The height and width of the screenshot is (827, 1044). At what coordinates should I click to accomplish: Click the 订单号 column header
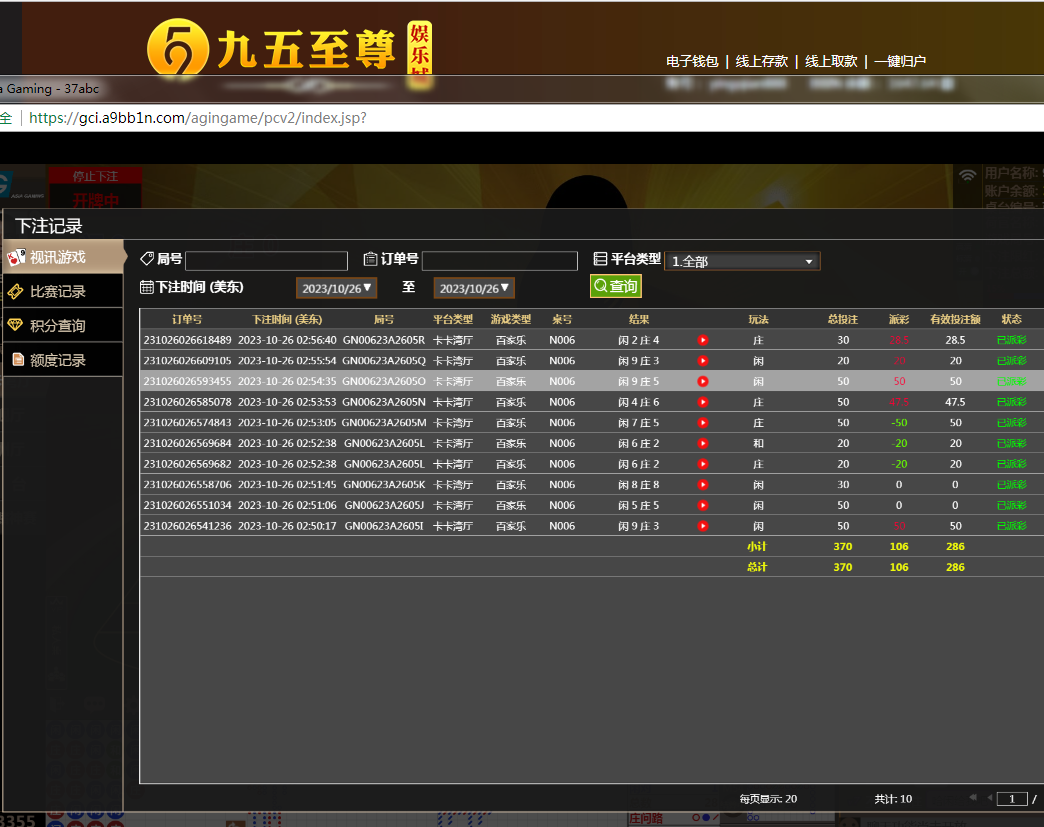187,320
